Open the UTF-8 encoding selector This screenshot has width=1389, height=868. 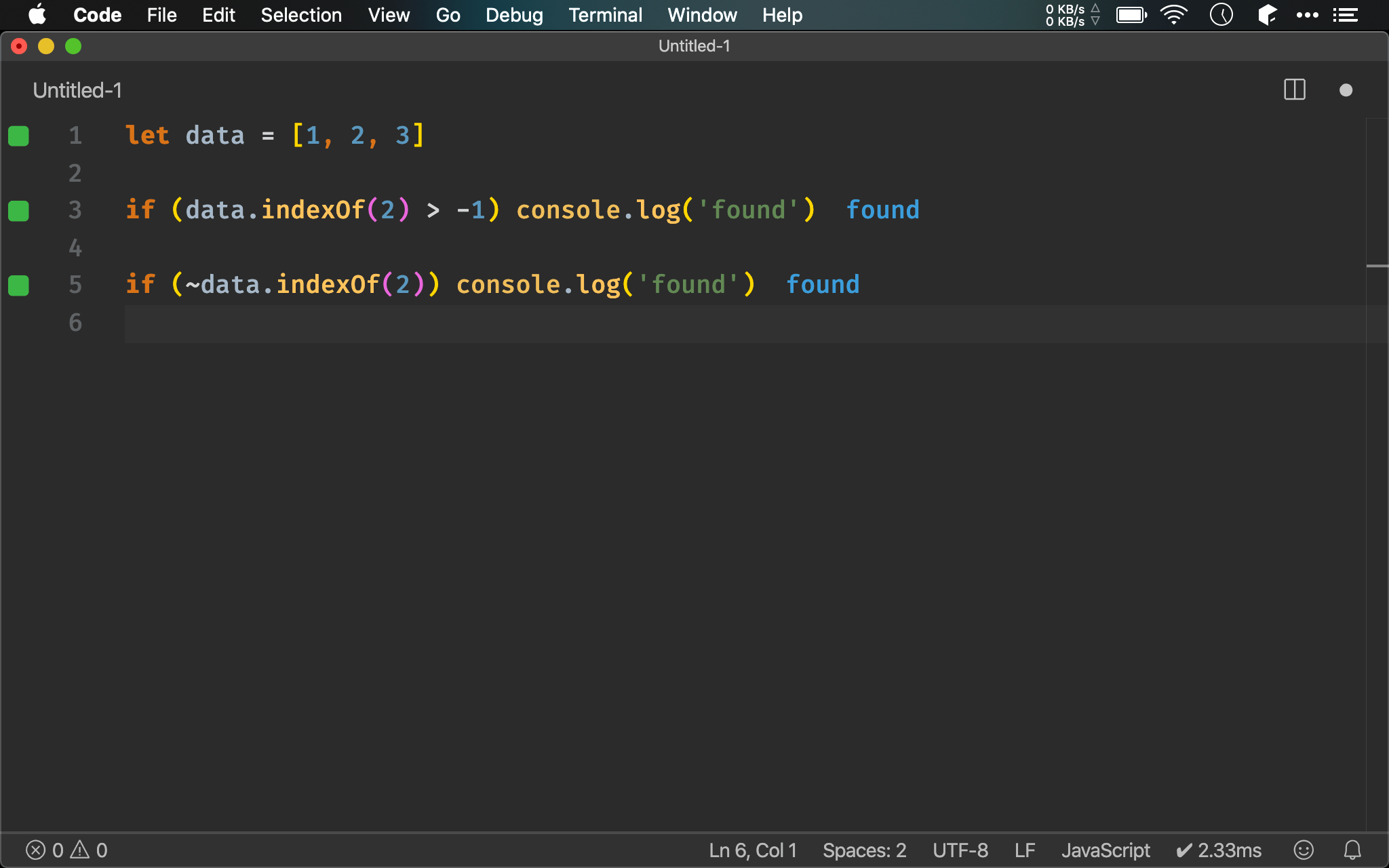960,850
